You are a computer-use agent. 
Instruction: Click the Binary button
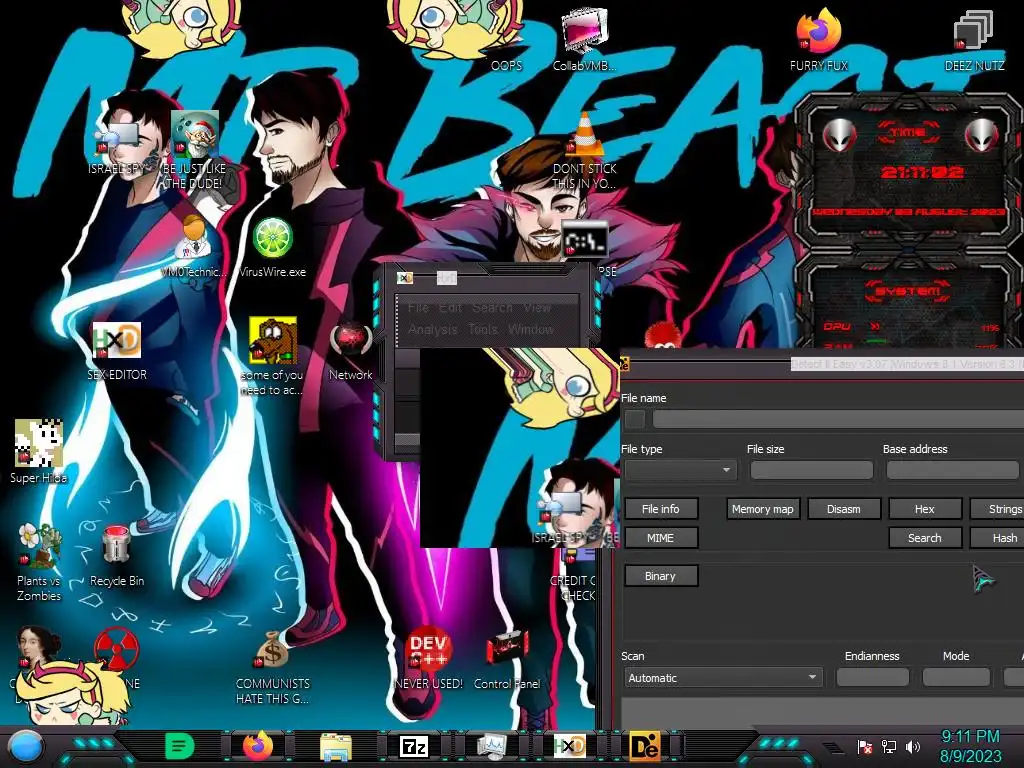[x=661, y=576]
